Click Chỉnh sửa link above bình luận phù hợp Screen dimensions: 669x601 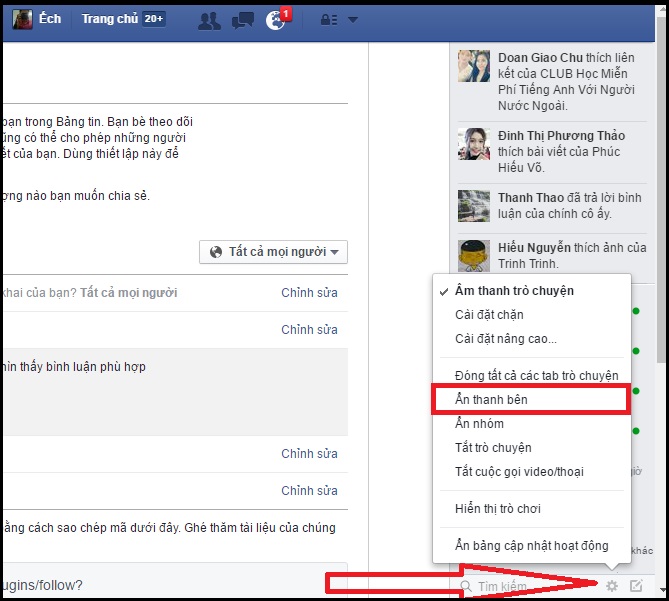pos(309,330)
